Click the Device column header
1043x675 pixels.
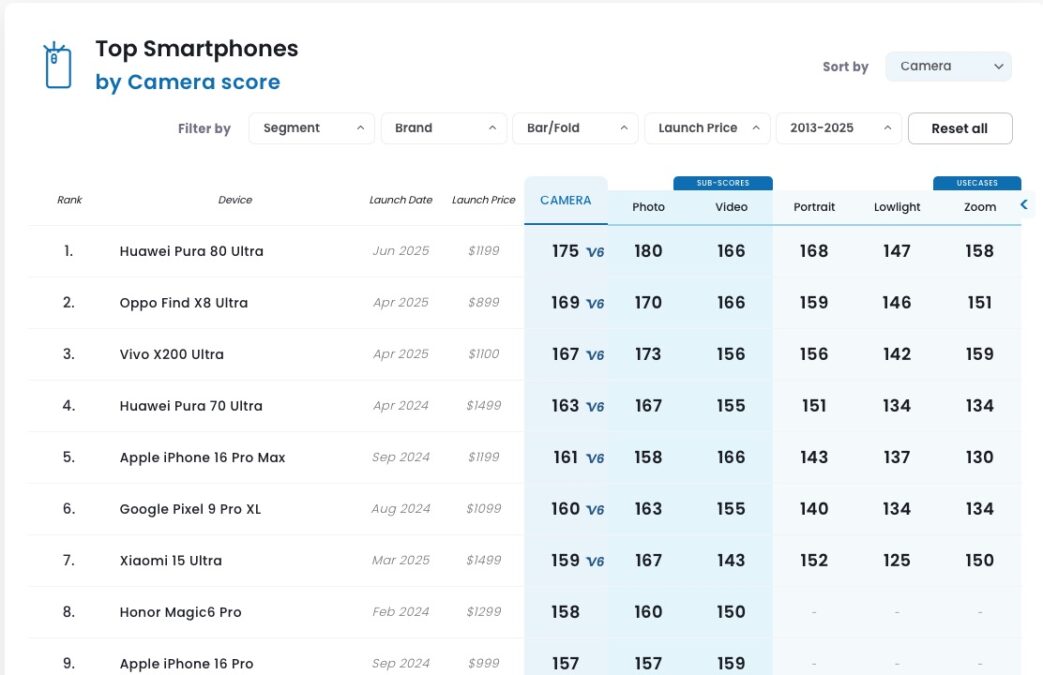click(235, 200)
